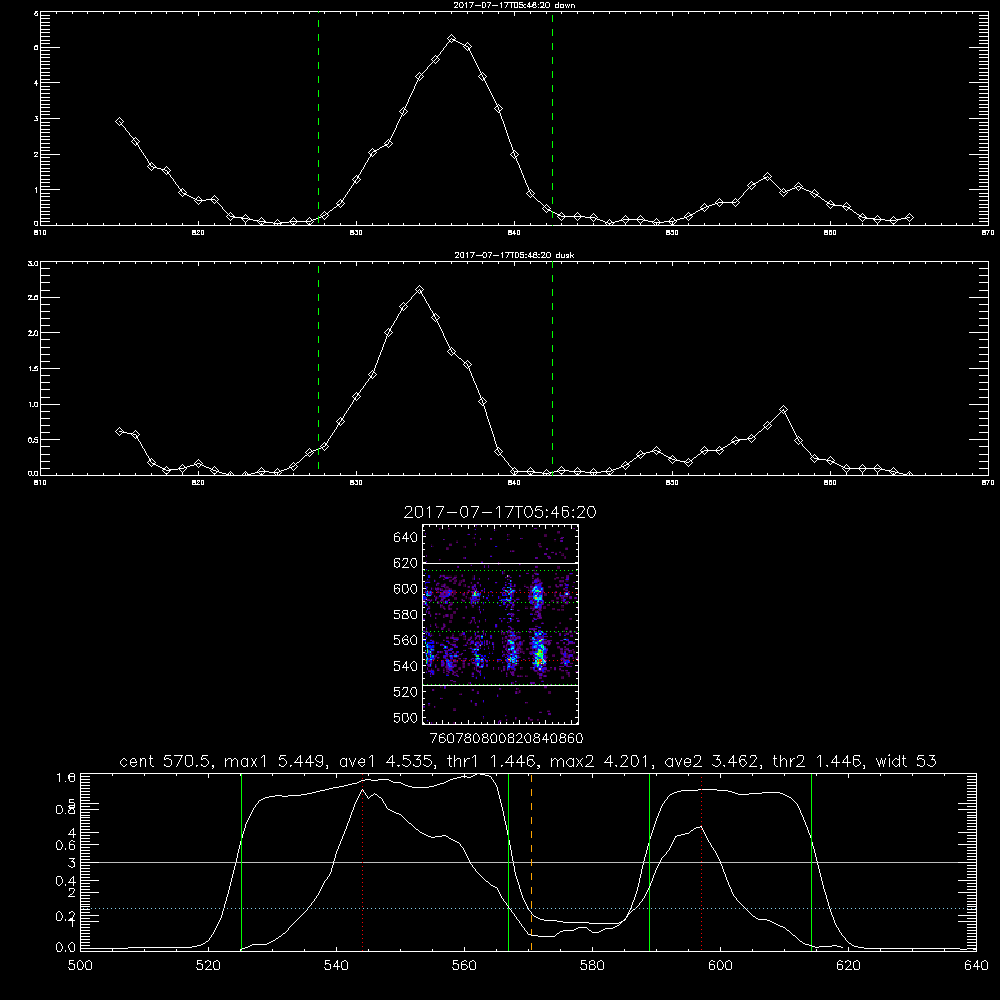Click the x-axis label 640 of the bottom plot
Image resolution: width=1000 pixels, height=1000 pixels.
(976, 966)
